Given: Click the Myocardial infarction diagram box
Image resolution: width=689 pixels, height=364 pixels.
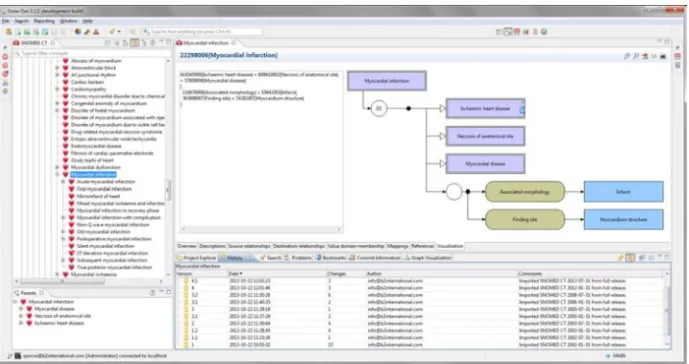Looking at the screenshot, I should (x=387, y=81).
